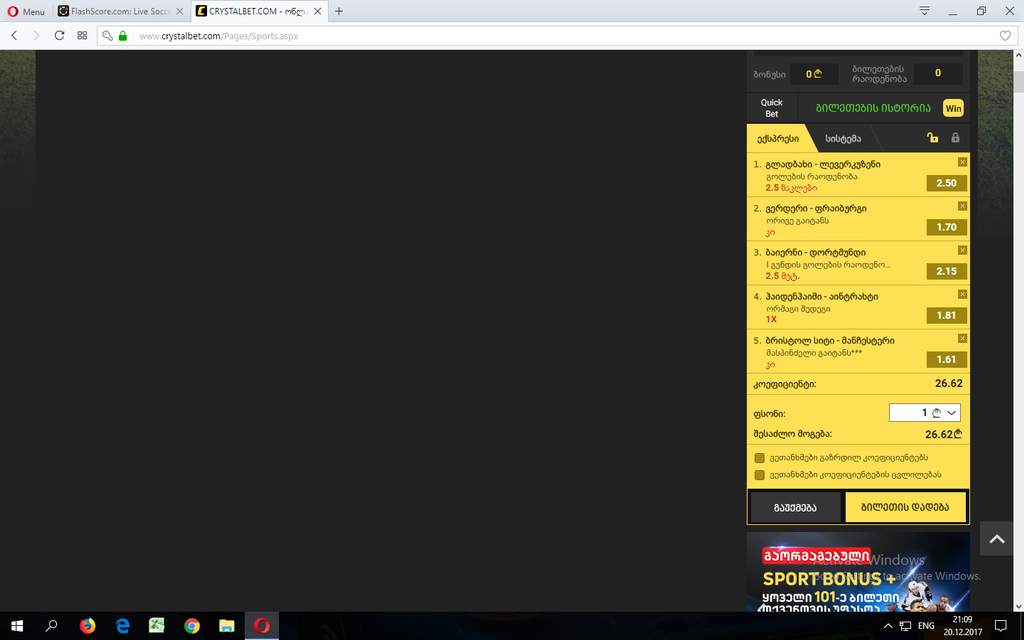Click the possible winnings value 26.62
The width and height of the screenshot is (1024, 640).
coord(944,434)
